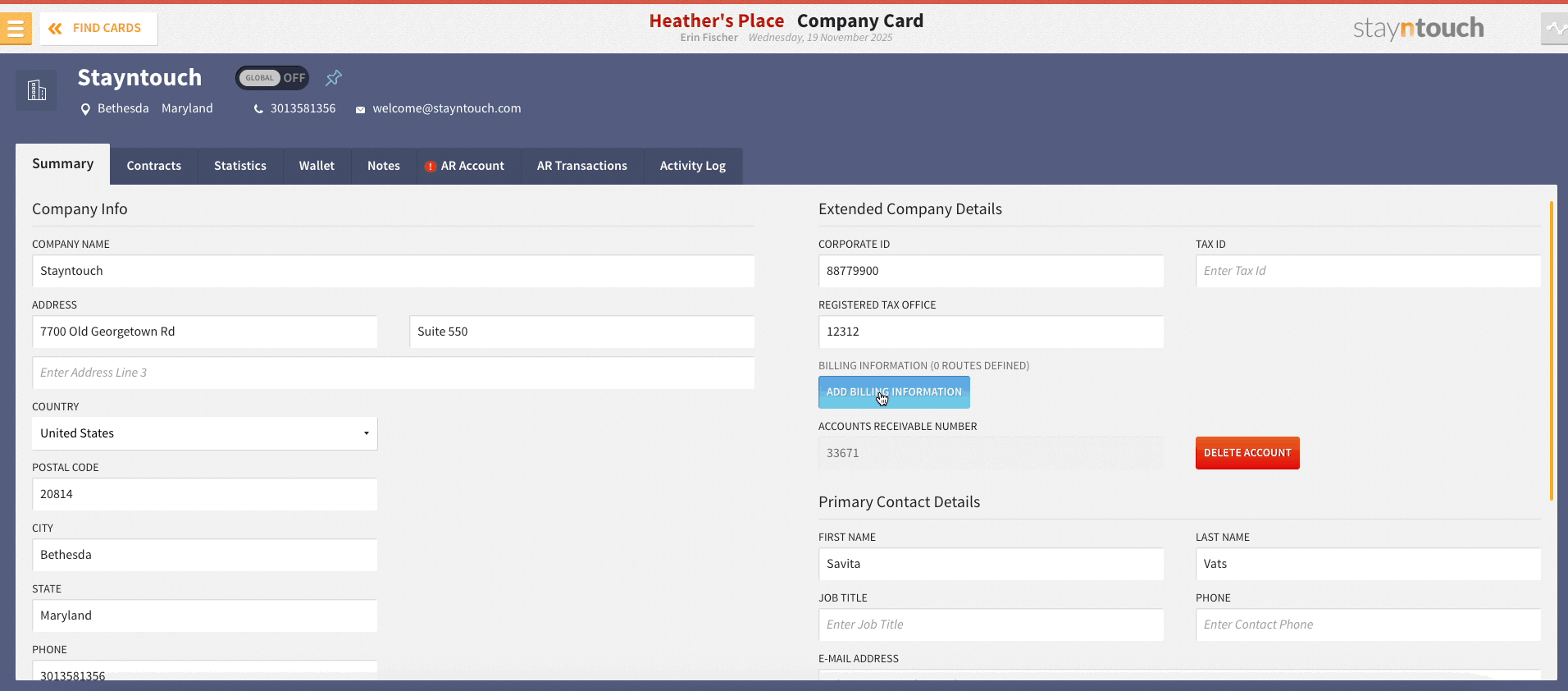Focus the Job Title field

[991, 625]
